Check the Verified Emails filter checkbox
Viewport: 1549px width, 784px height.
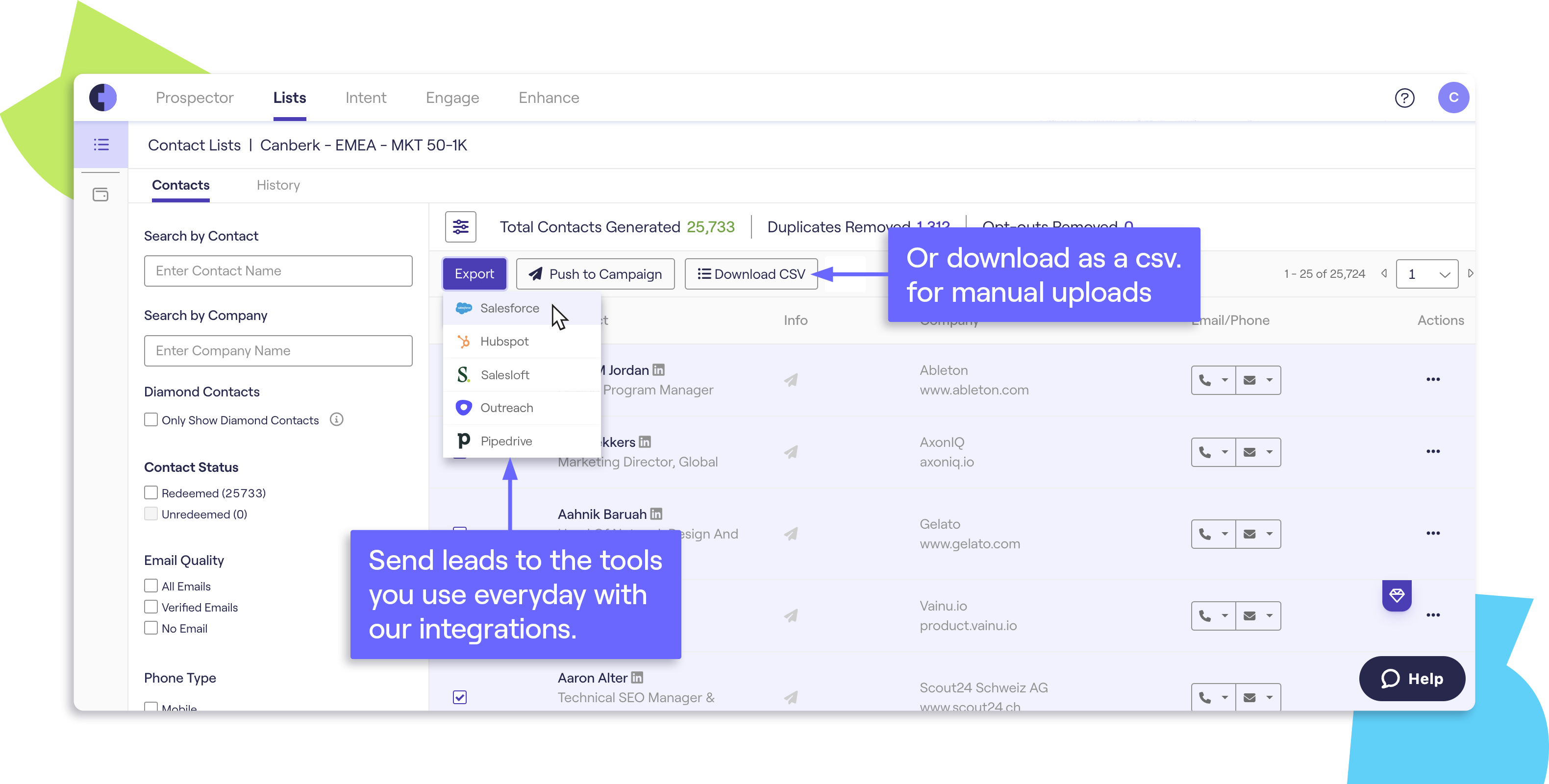151,606
